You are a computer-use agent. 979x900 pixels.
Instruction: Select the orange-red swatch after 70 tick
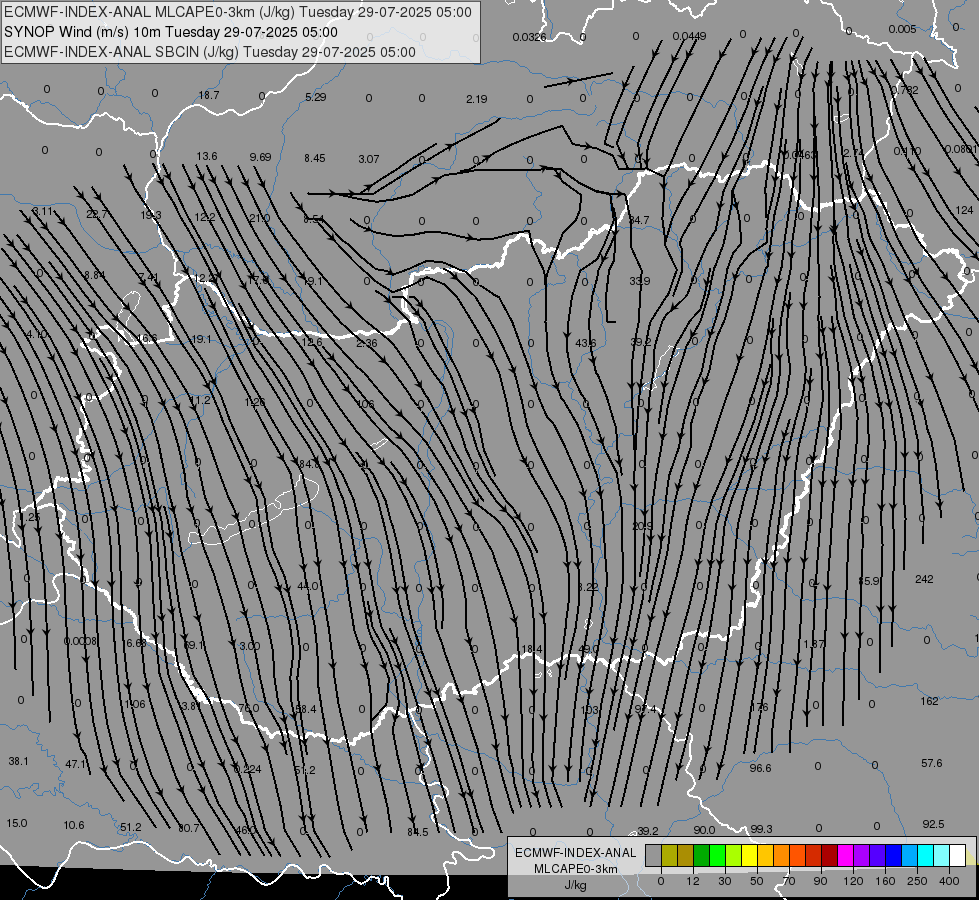coord(798,856)
